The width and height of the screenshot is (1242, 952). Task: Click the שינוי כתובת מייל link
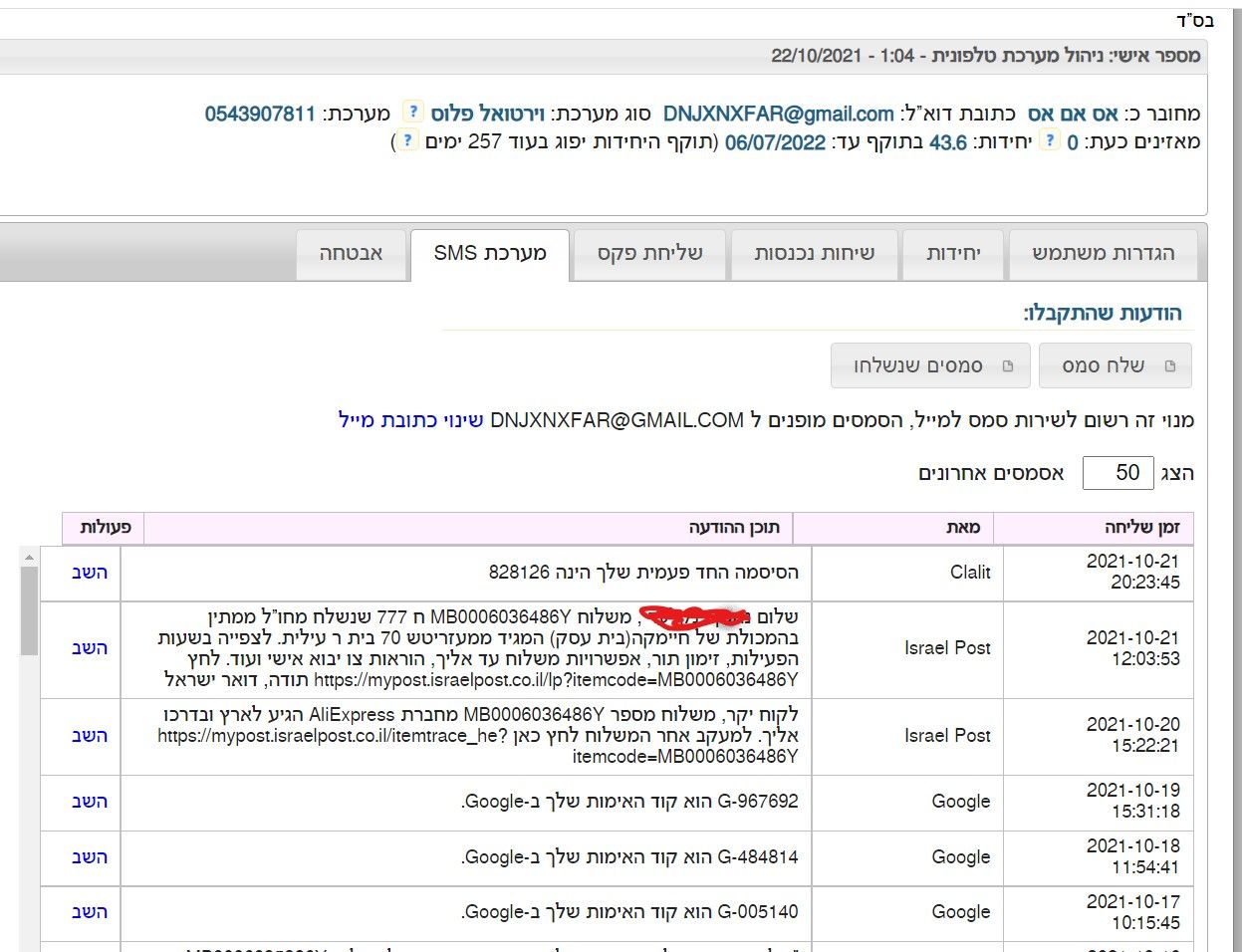pyautogui.click(x=411, y=420)
